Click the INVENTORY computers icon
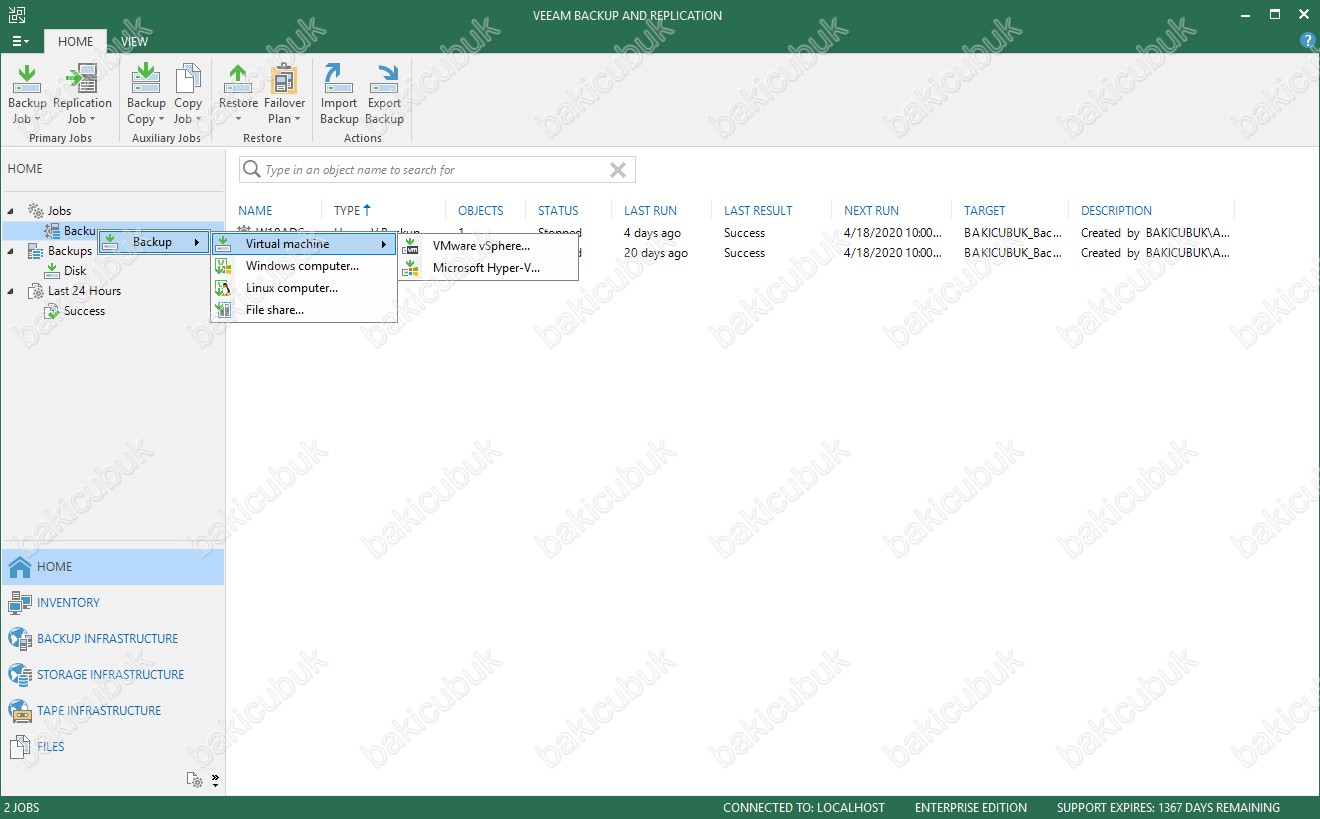The width and height of the screenshot is (1320, 819). (x=19, y=603)
